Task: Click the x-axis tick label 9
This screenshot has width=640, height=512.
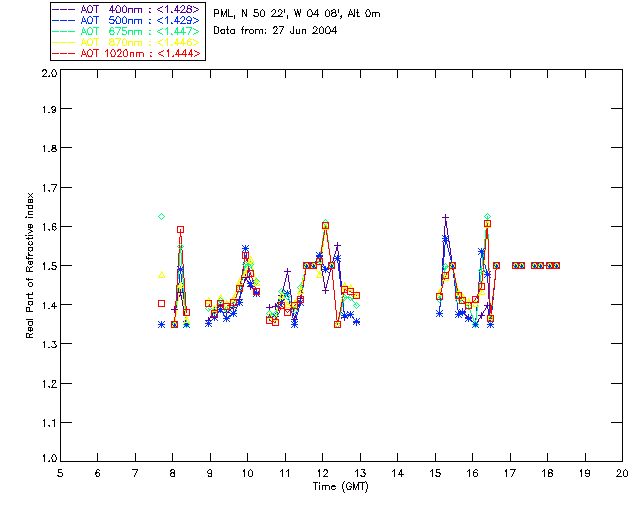Action: click(210, 473)
